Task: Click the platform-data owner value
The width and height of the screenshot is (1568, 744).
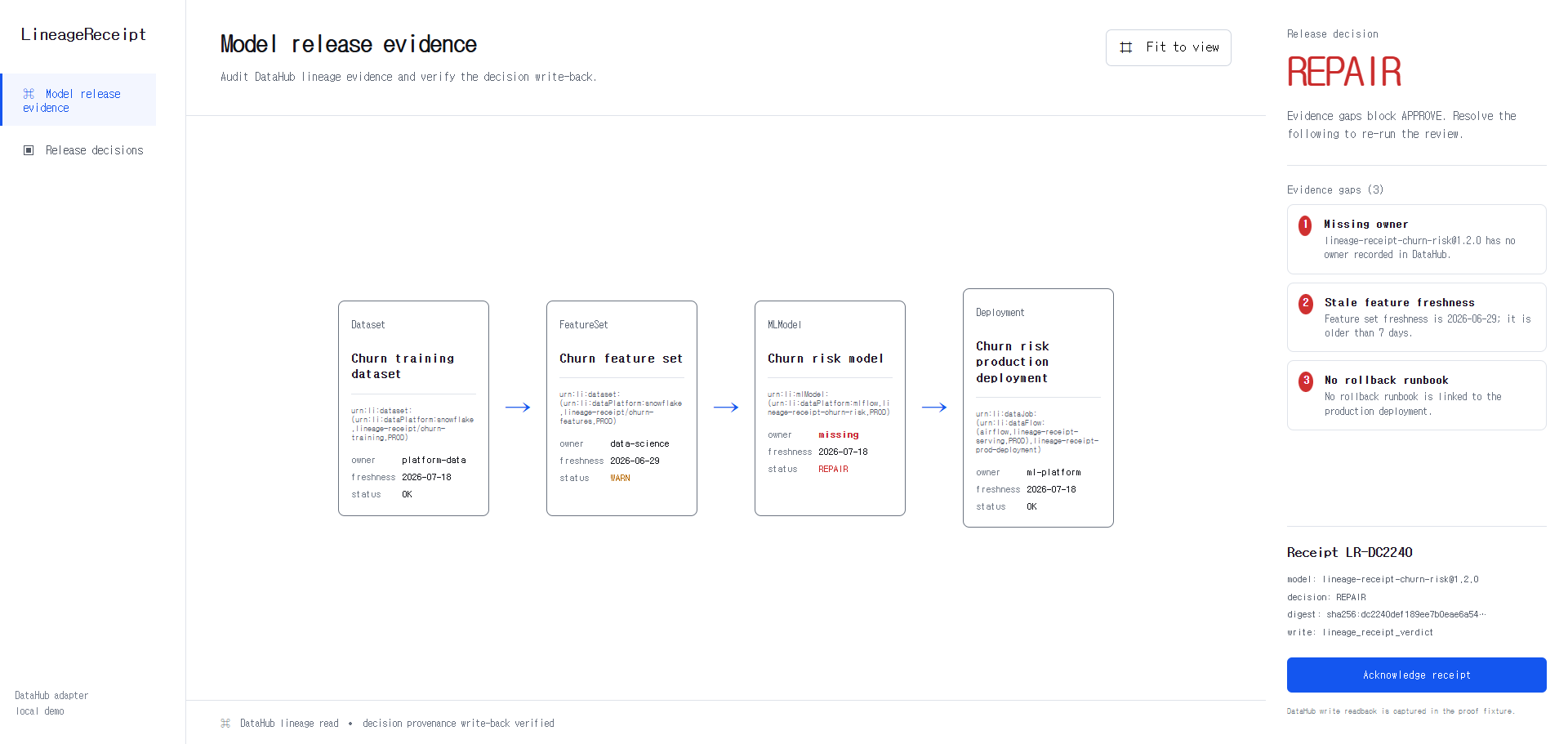Action: click(434, 461)
